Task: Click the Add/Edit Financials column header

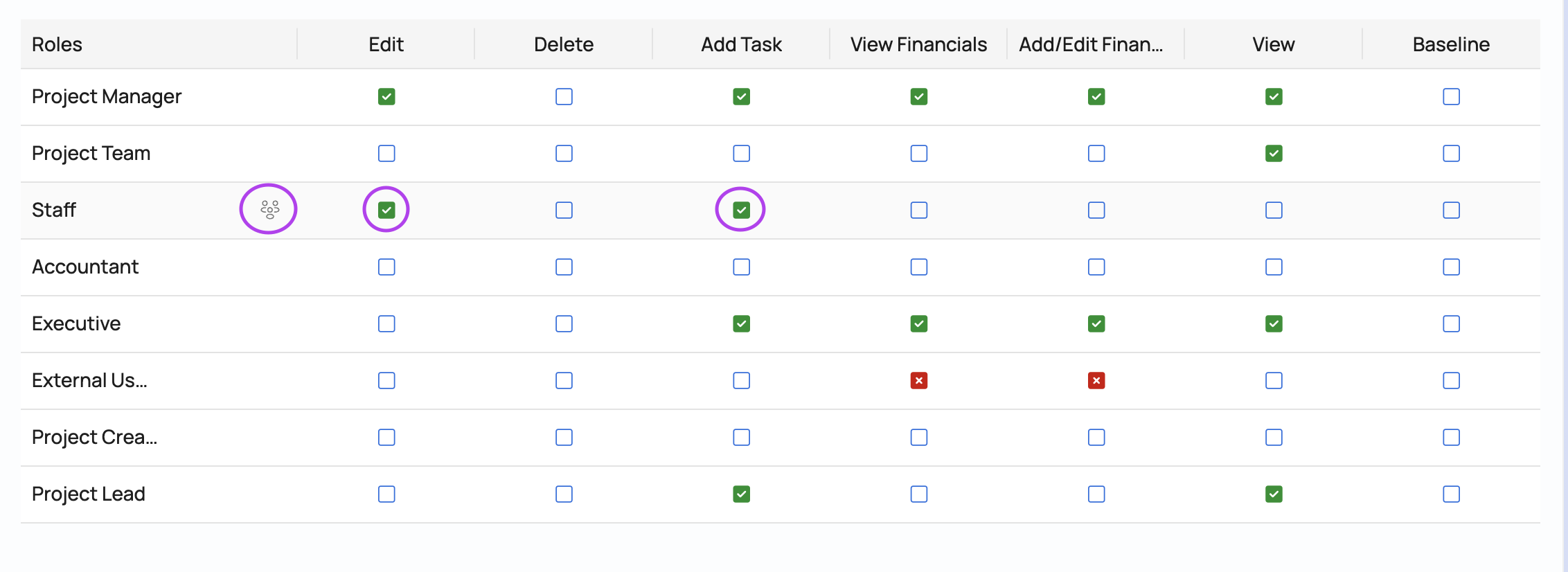Action: click(x=1090, y=44)
